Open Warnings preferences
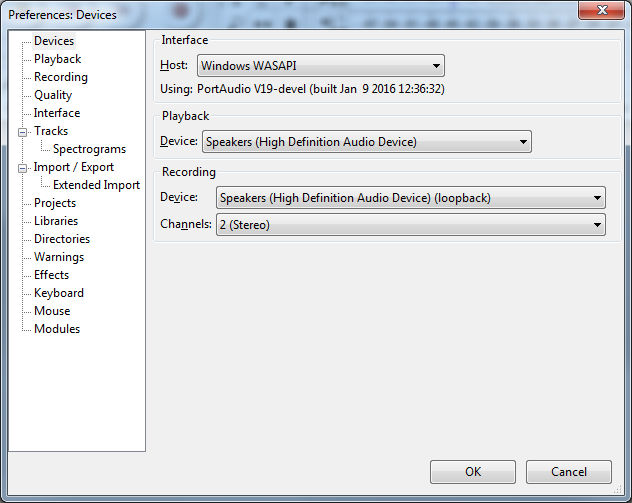 click(x=59, y=257)
